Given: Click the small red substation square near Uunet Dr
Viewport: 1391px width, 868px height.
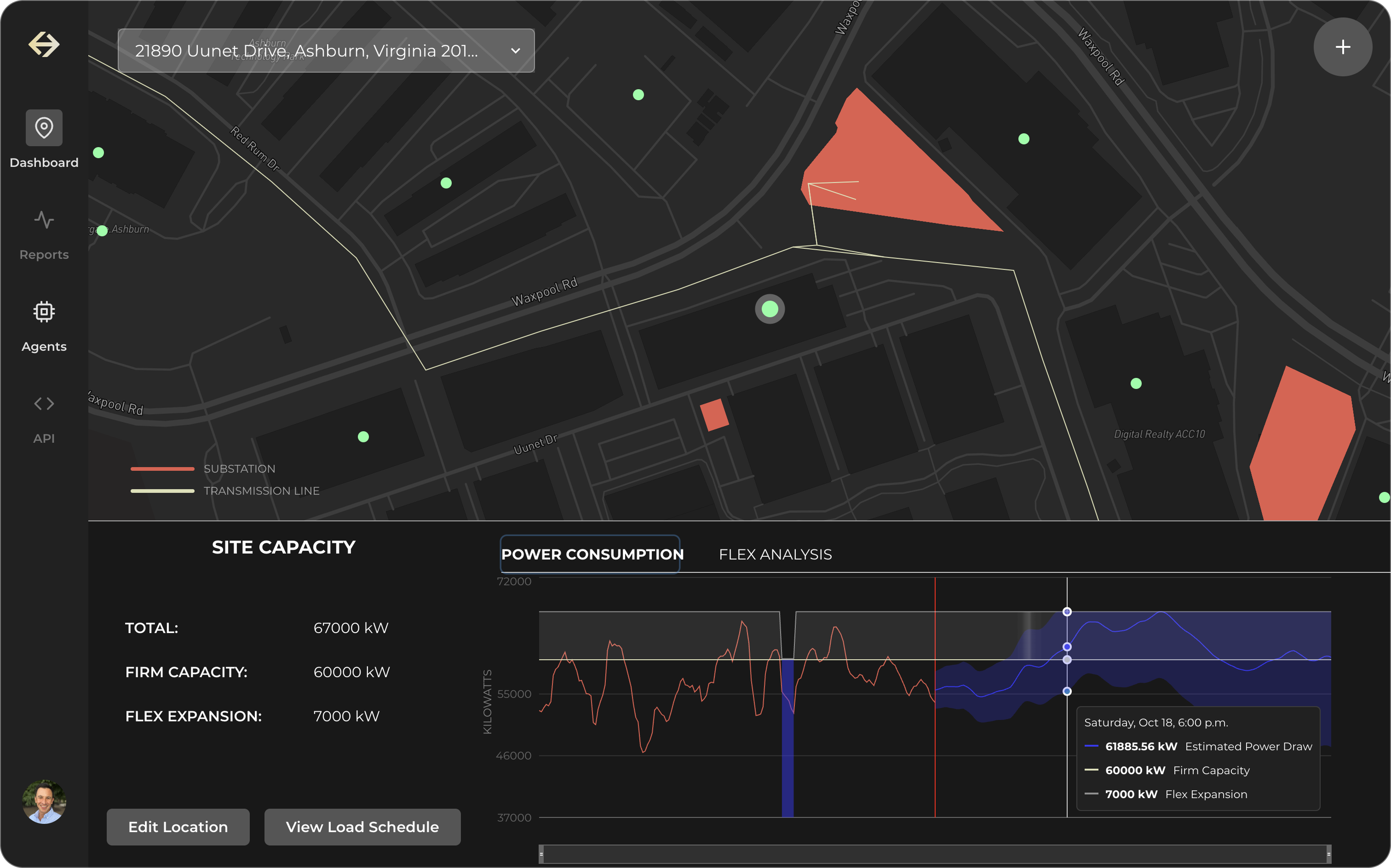Looking at the screenshot, I should click(x=714, y=415).
